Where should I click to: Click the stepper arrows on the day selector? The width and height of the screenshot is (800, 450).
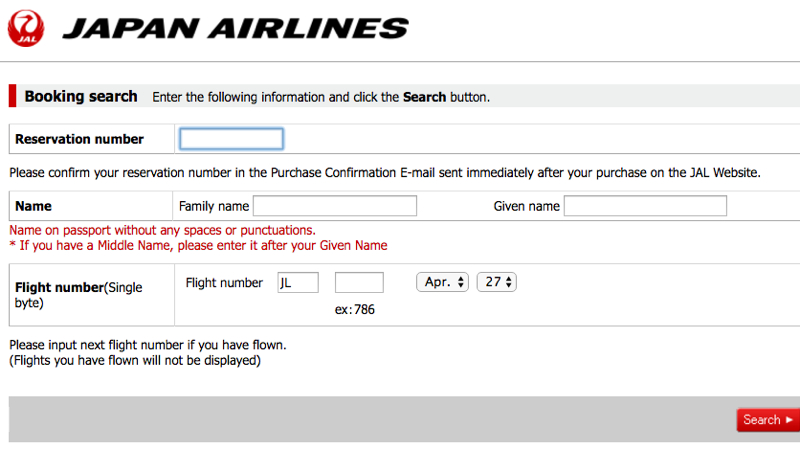tap(509, 282)
